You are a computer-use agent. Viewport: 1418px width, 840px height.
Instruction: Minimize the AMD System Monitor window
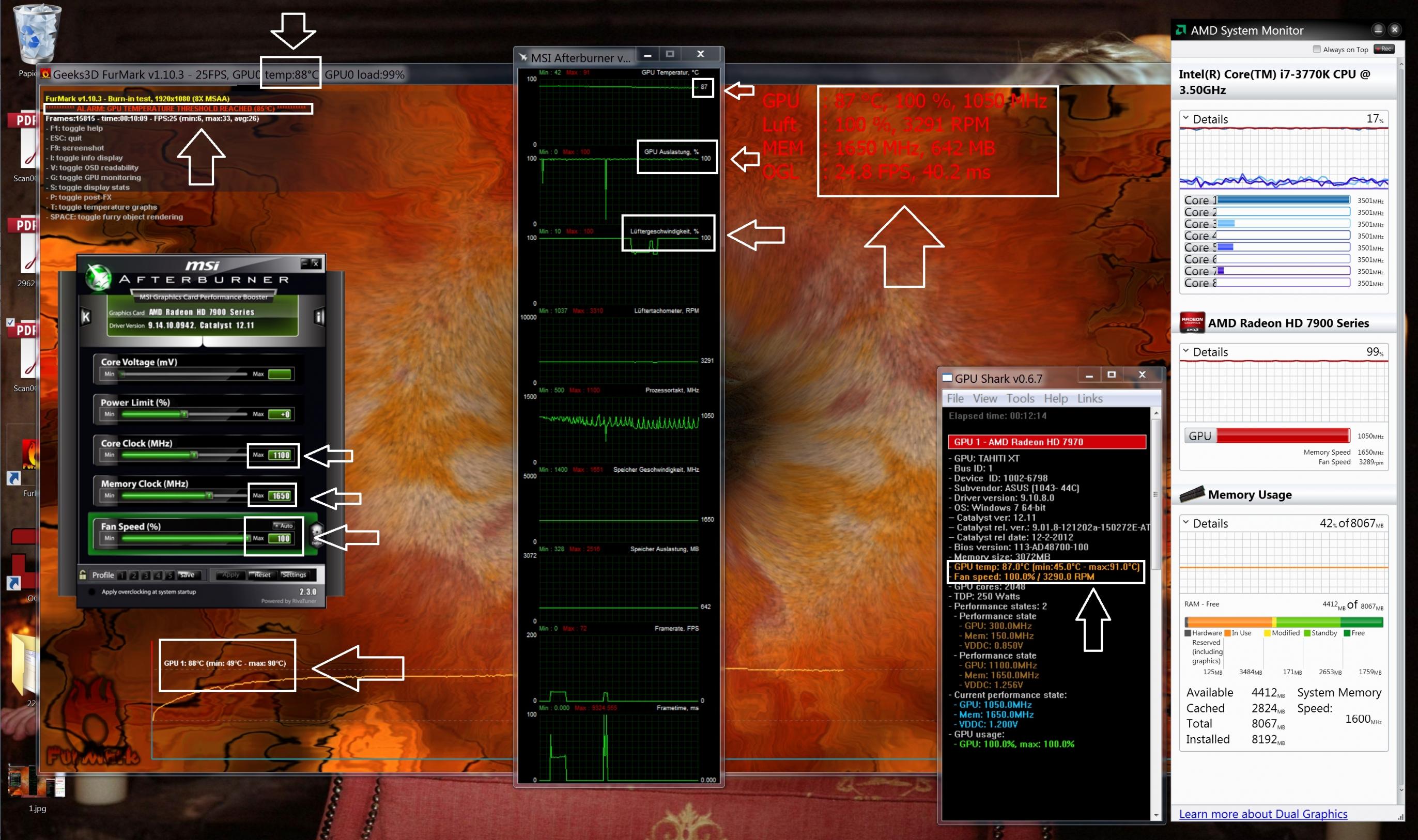[1378, 29]
